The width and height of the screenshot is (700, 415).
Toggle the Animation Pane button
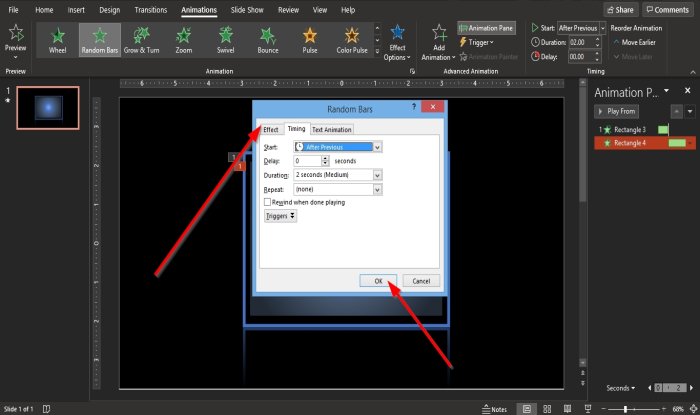pos(486,28)
